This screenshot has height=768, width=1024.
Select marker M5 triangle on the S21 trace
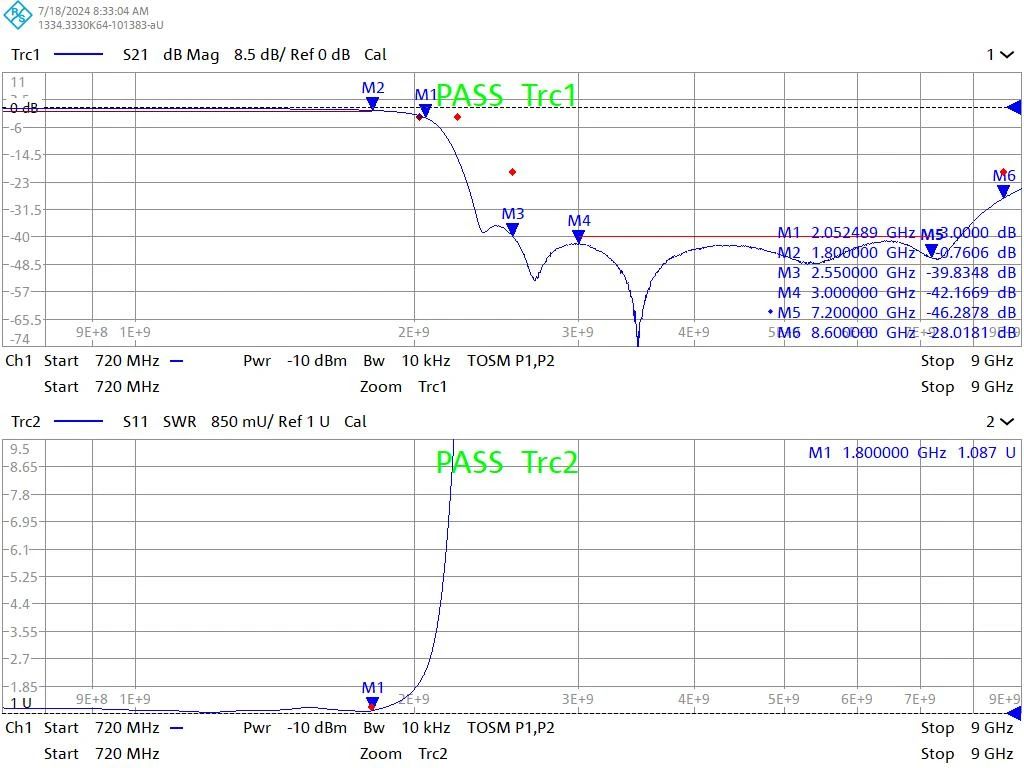click(x=931, y=250)
